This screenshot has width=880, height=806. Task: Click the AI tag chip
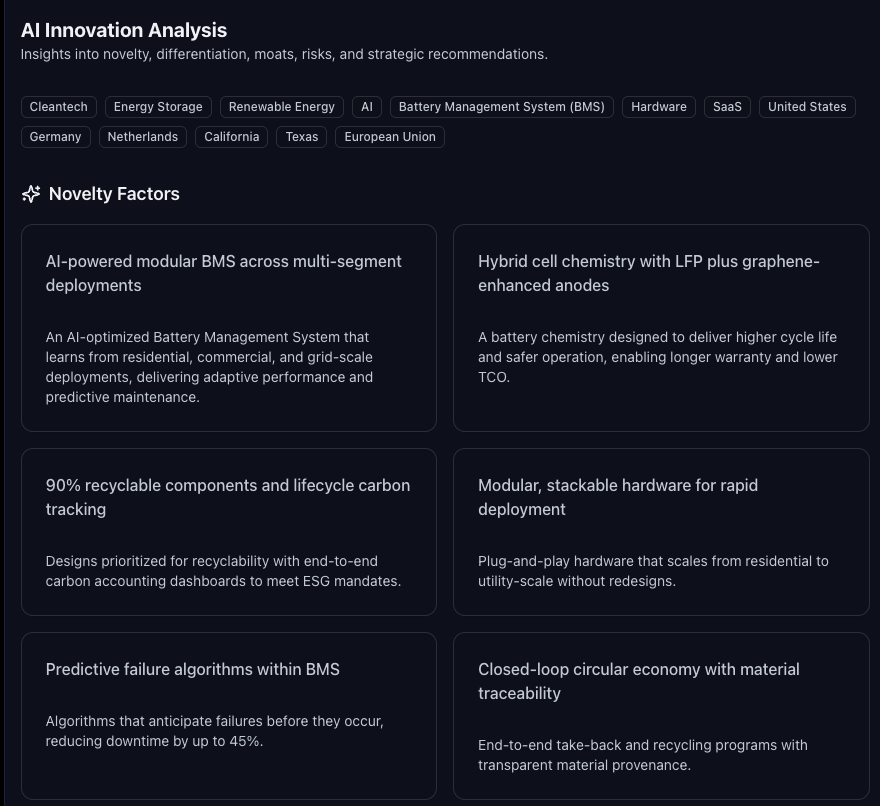click(x=367, y=107)
